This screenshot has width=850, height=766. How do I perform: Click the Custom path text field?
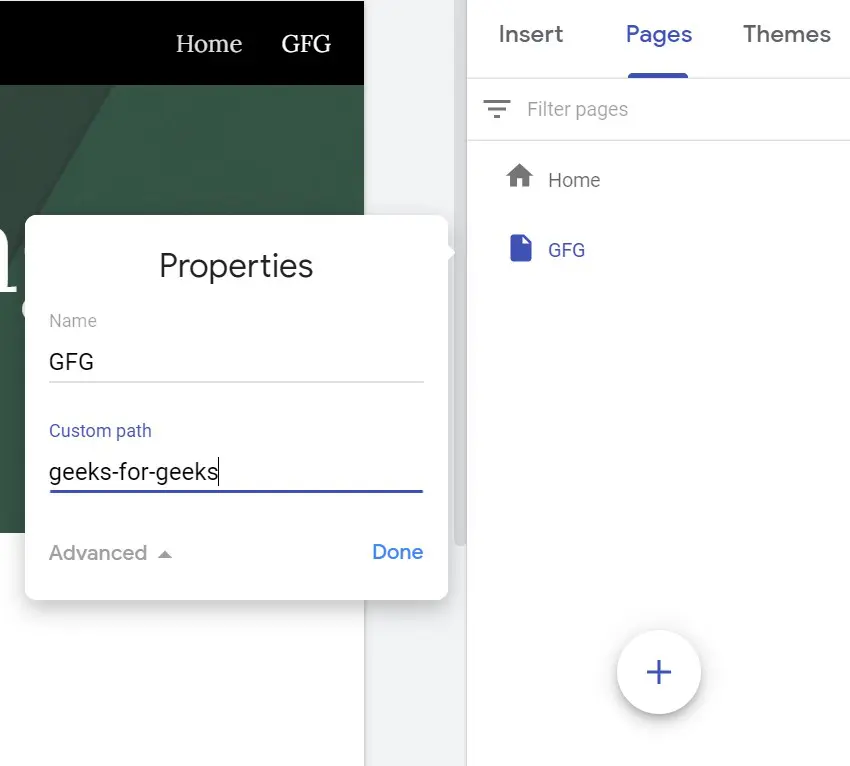pyautogui.click(x=236, y=472)
